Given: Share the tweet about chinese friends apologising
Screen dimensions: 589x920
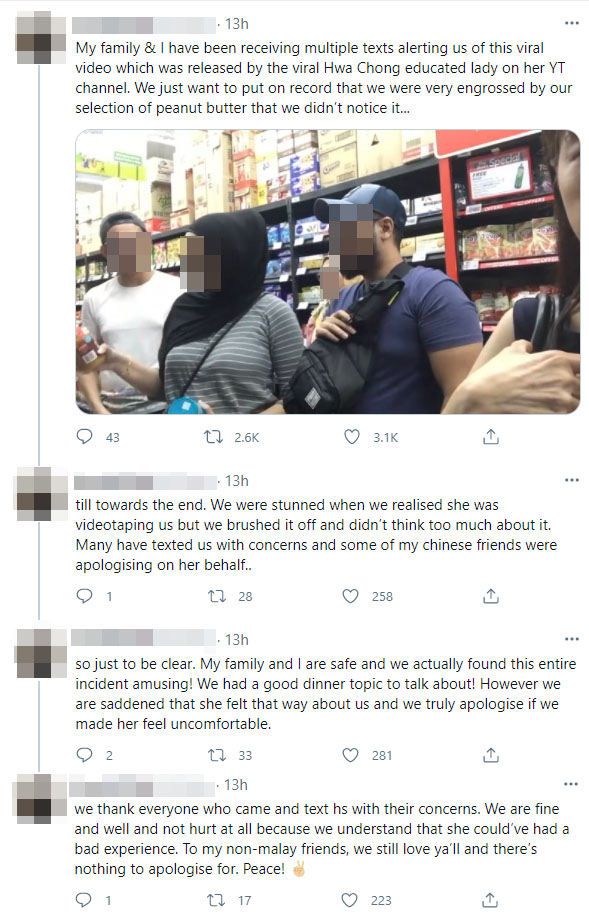Looking at the screenshot, I should pyautogui.click(x=490, y=596).
